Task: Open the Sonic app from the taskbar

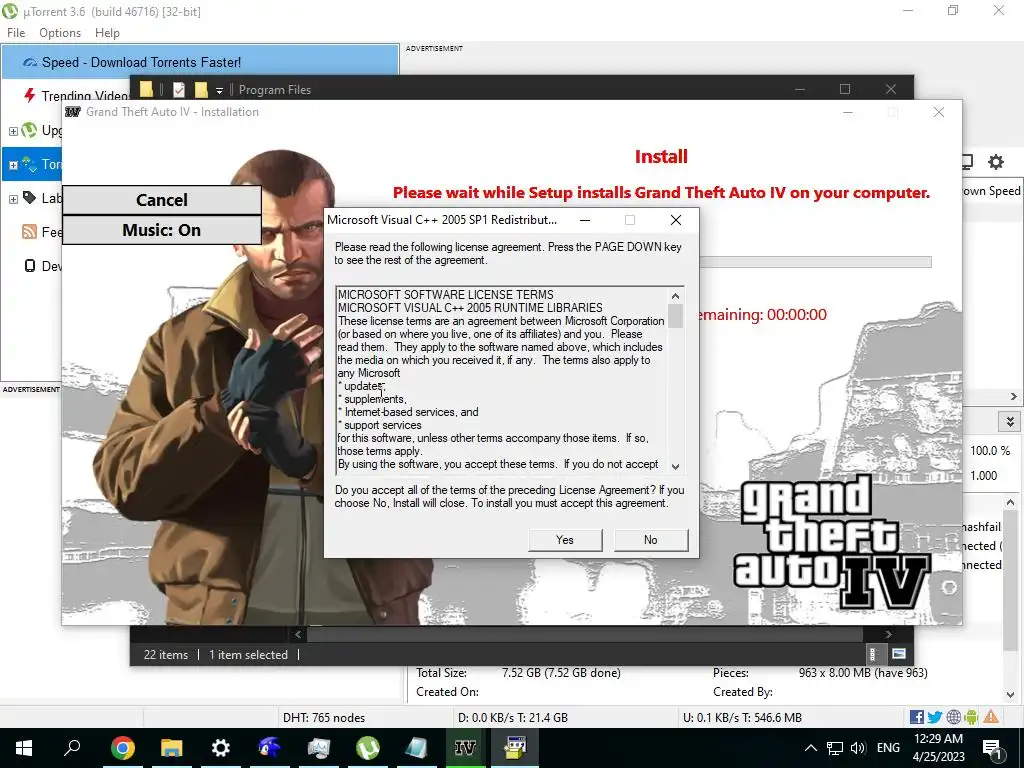Action: click(269, 748)
